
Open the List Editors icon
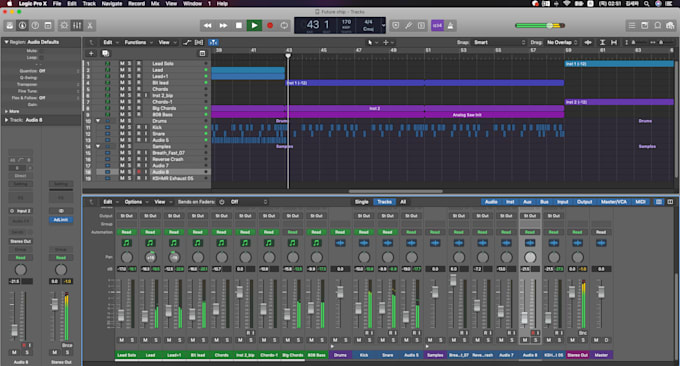(x=632, y=26)
